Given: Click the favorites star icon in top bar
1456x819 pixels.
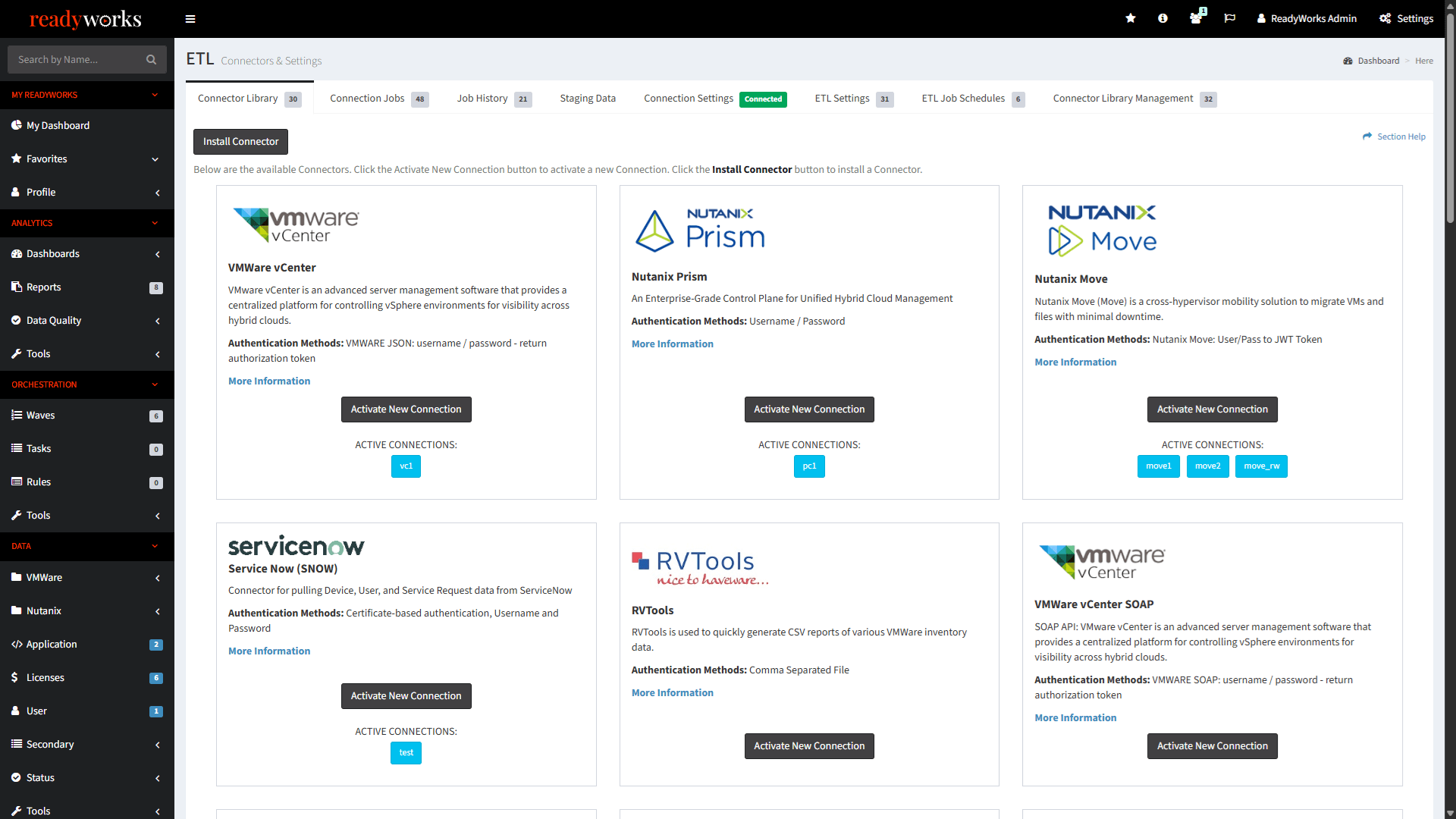Looking at the screenshot, I should [x=1131, y=18].
